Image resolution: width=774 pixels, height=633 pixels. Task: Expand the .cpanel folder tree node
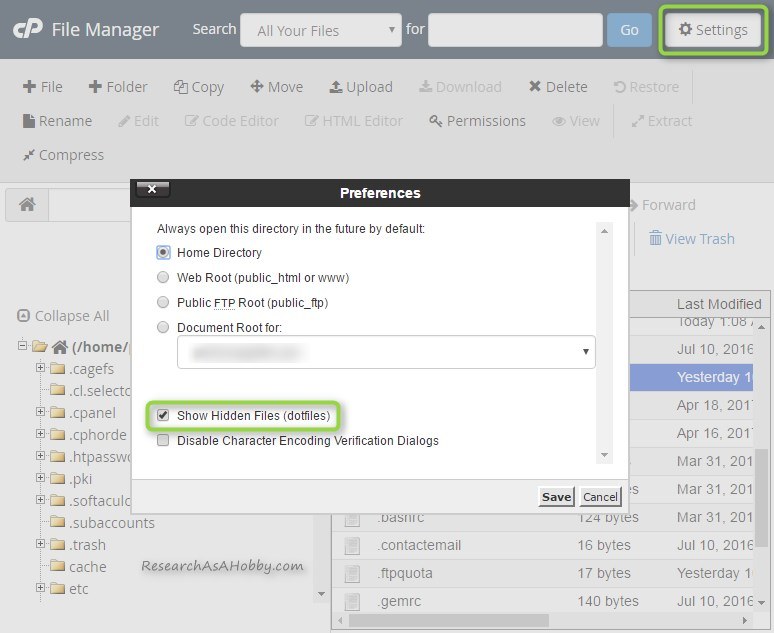point(41,412)
